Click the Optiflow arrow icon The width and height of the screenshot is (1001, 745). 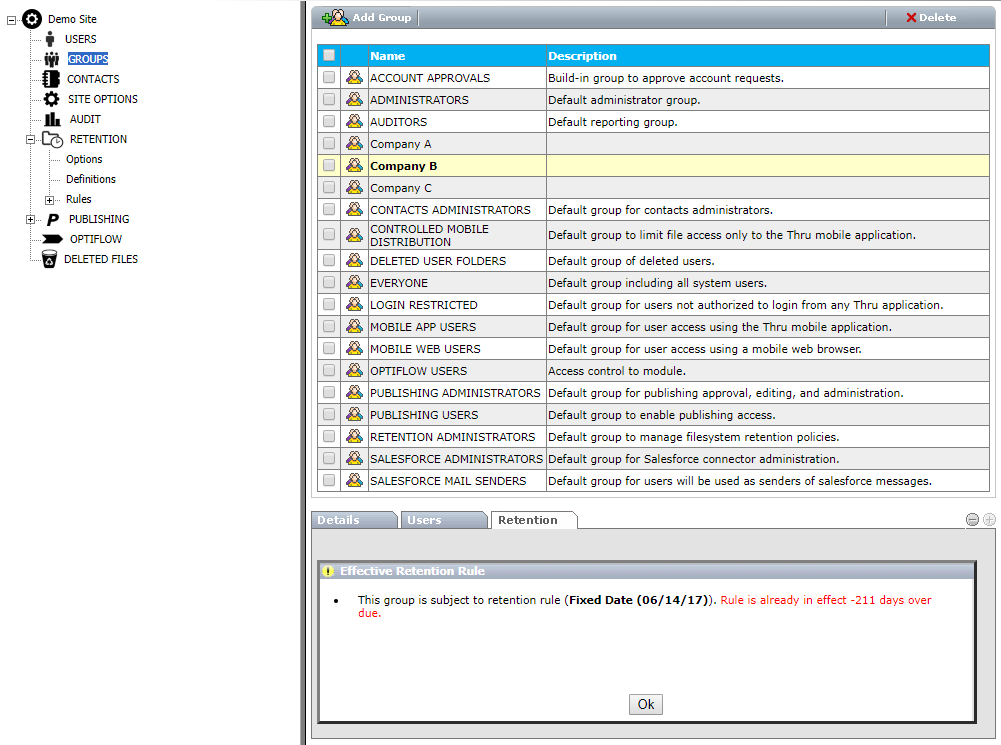(x=52, y=239)
